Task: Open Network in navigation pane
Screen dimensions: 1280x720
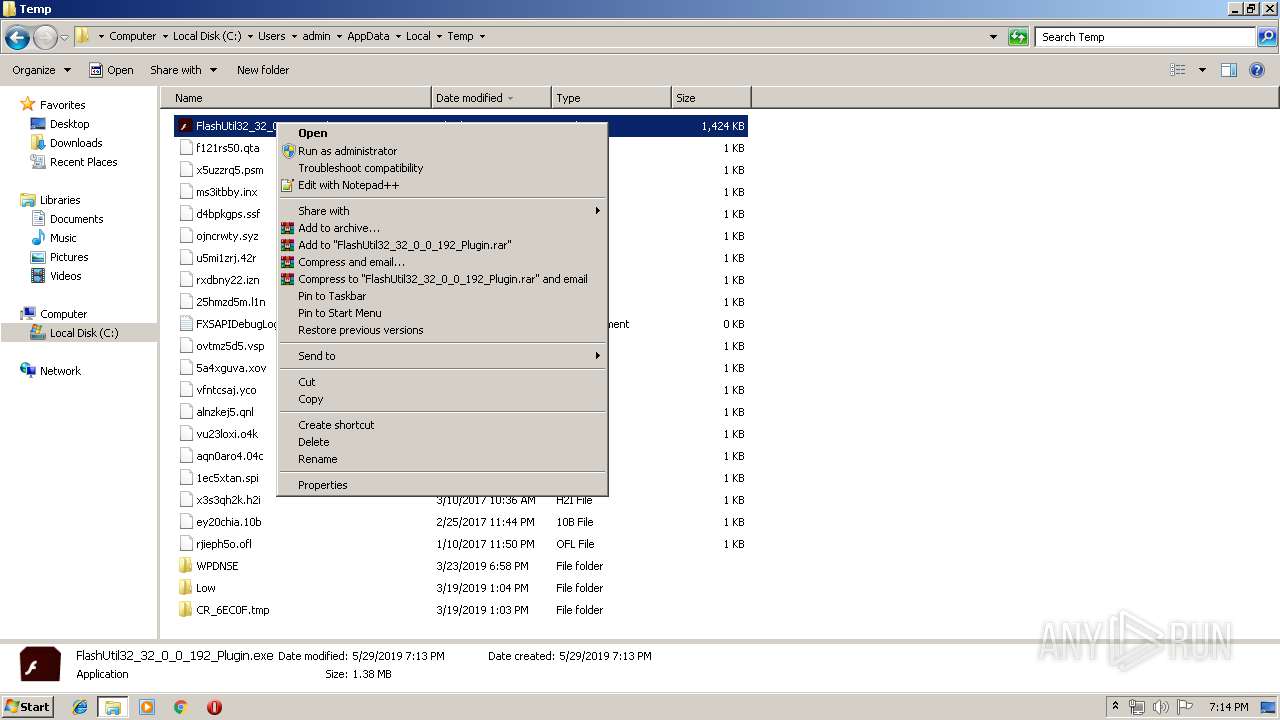Action: pyautogui.click(x=60, y=371)
